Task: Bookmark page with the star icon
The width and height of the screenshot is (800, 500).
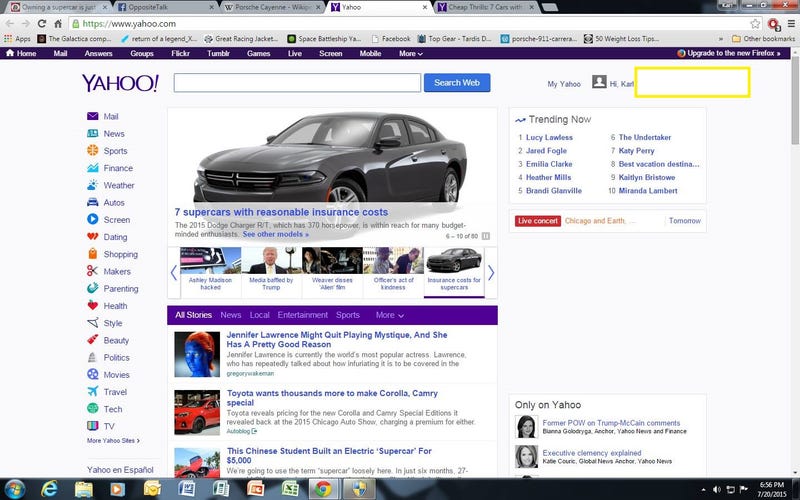Action: (x=755, y=23)
